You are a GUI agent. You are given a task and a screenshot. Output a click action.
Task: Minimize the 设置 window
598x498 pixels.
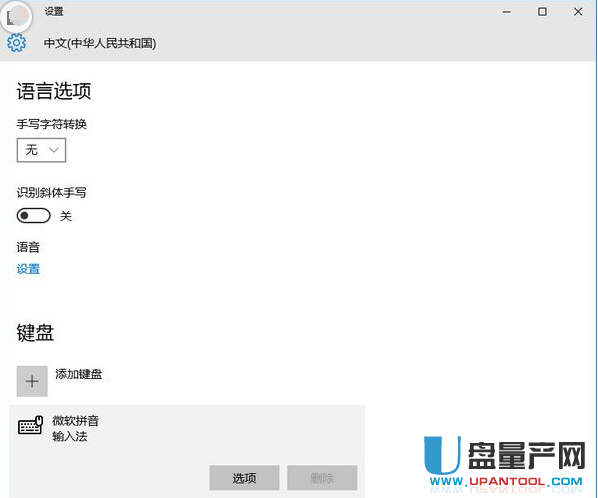pyautogui.click(x=506, y=12)
